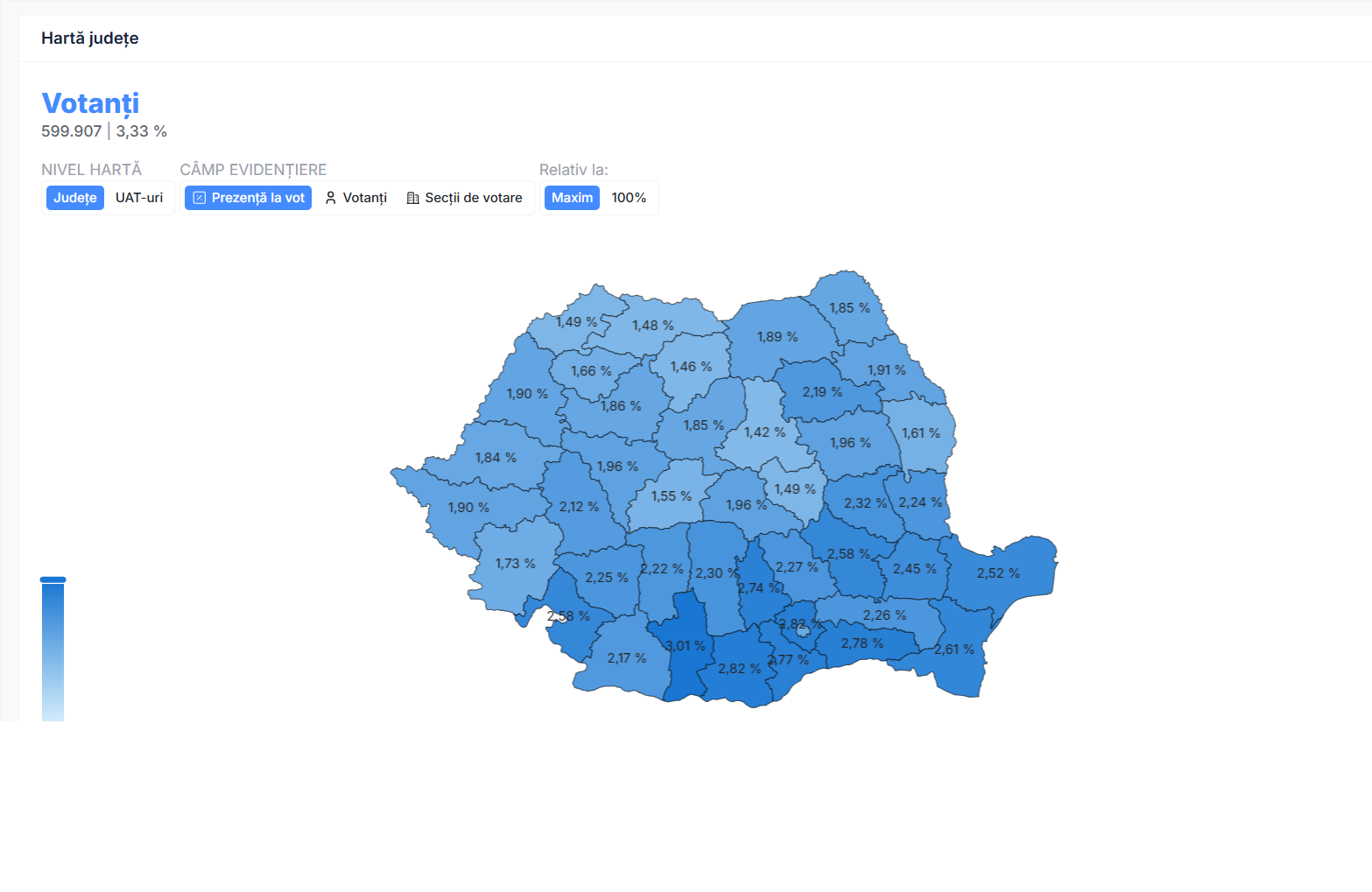
Task: Highlight by Secții de votare
Action: pyautogui.click(x=464, y=198)
